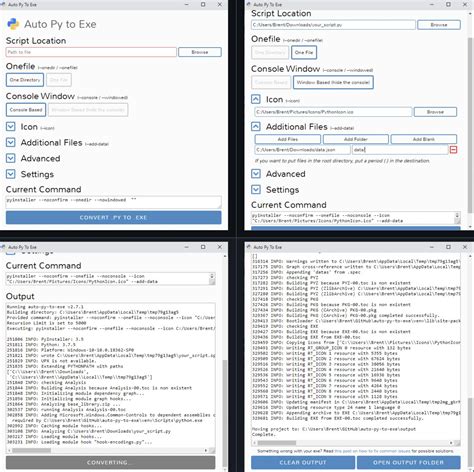Minimize the top-right Auto Py To Exe window
This screenshot has height=472, width=474.
[x=432, y=4]
